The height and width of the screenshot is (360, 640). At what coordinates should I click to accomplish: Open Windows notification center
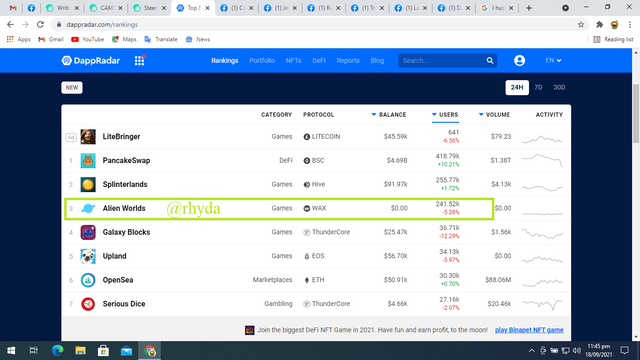(x=624, y=351)
